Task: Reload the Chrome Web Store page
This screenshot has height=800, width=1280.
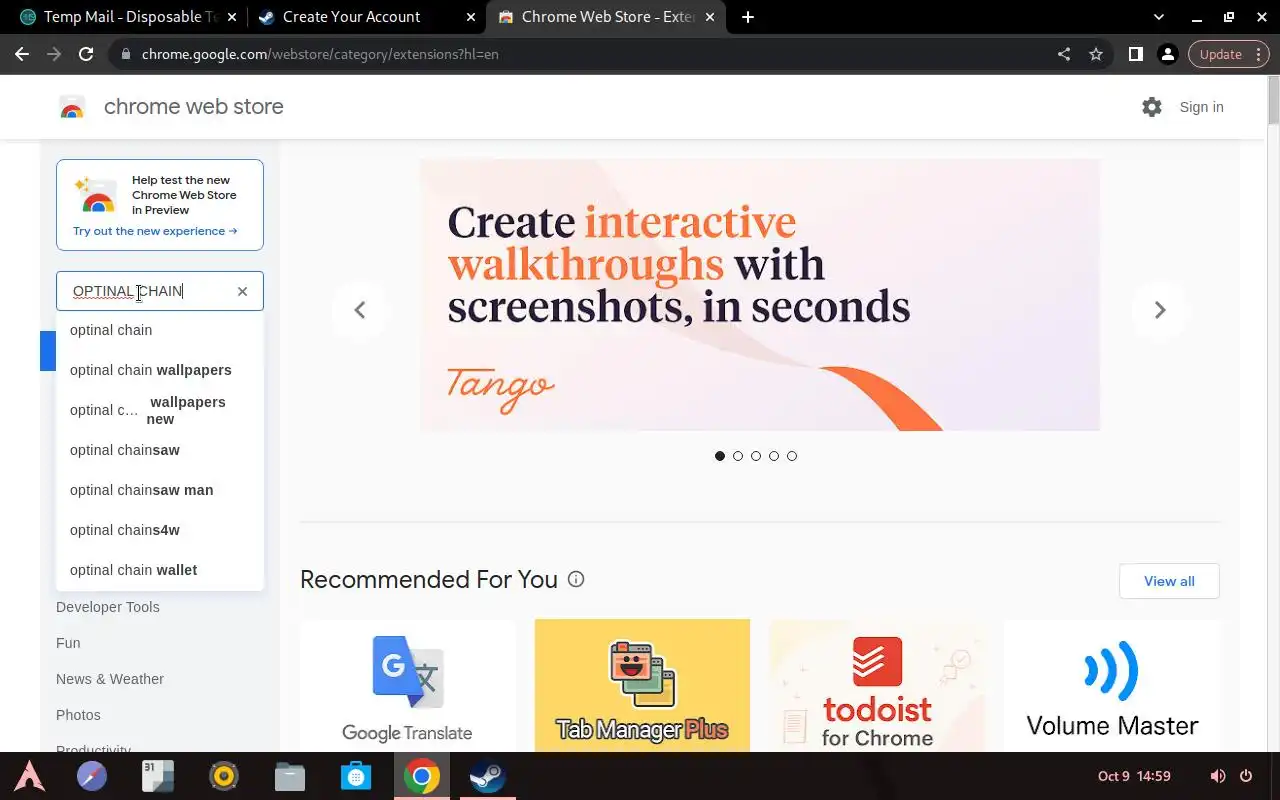Action: click(x=86, y=54)
